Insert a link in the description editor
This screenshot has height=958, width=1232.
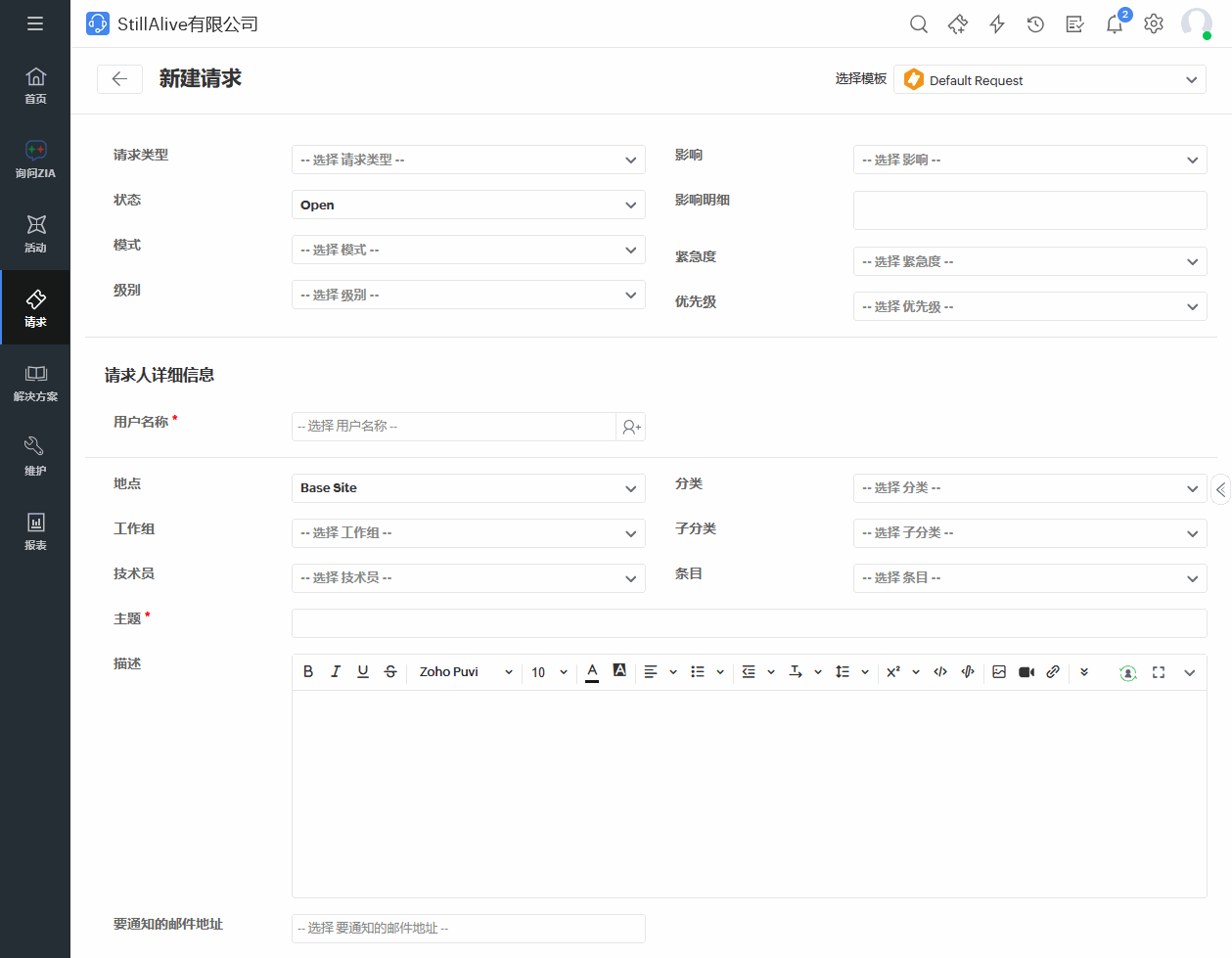pos(1053,672)
